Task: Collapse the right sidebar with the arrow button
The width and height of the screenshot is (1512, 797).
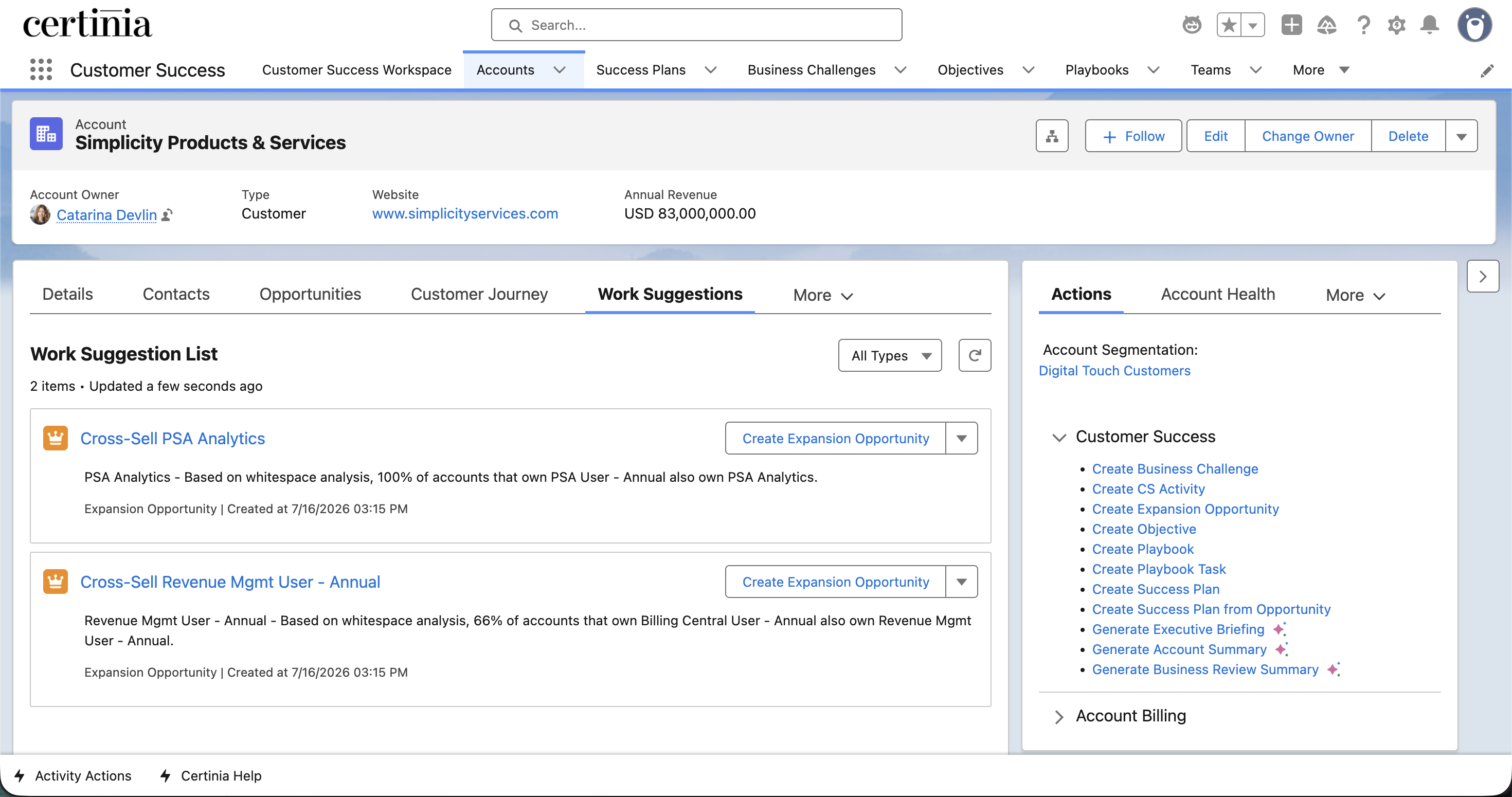Action: (1483, 276)
